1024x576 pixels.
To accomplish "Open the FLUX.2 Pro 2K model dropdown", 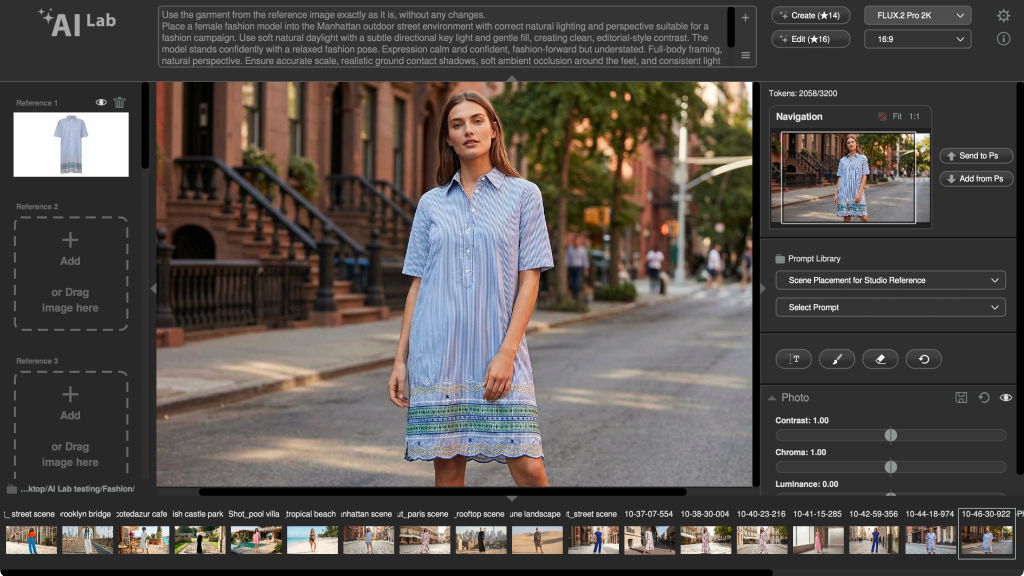I will point(917,15).
